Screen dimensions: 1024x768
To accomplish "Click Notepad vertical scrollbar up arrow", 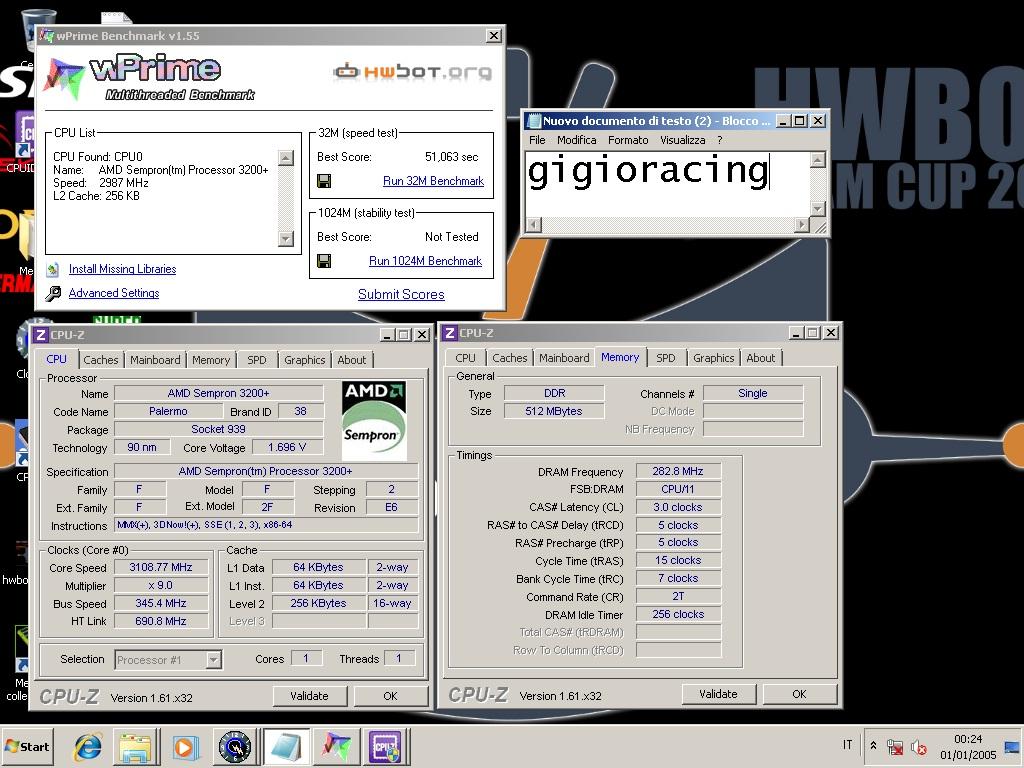I will click(818, 159).
